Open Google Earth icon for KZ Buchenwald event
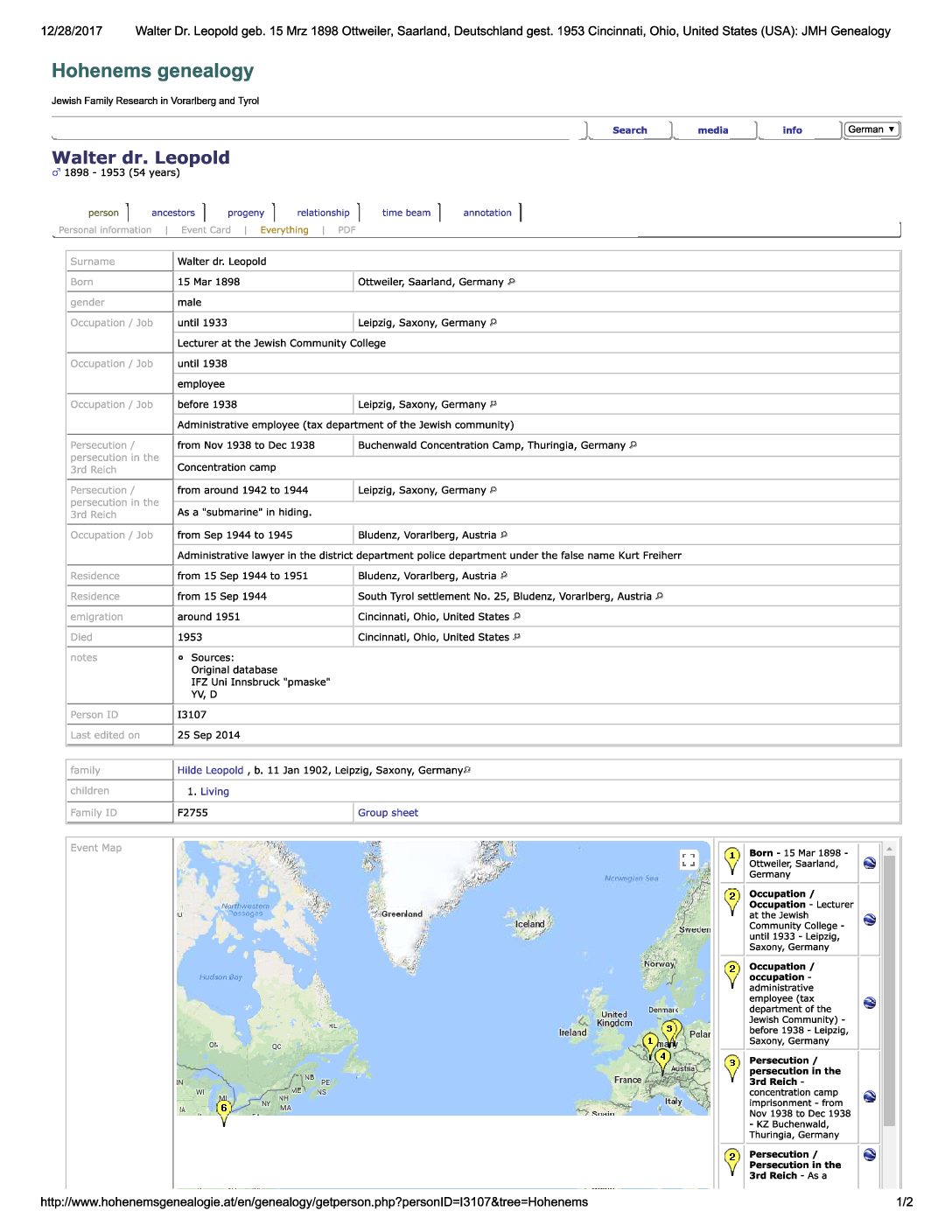The width and height of the screenshot is (952, 1232). point(870,1096)
